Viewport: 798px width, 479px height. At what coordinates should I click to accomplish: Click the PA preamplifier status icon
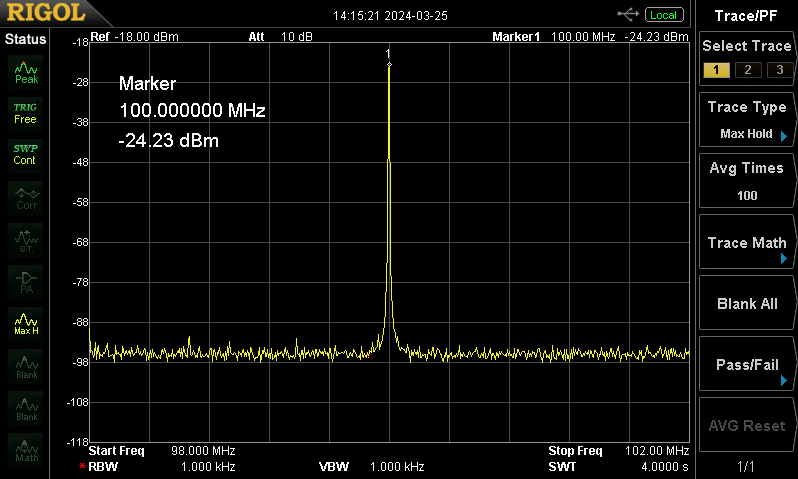coord(26,281)
